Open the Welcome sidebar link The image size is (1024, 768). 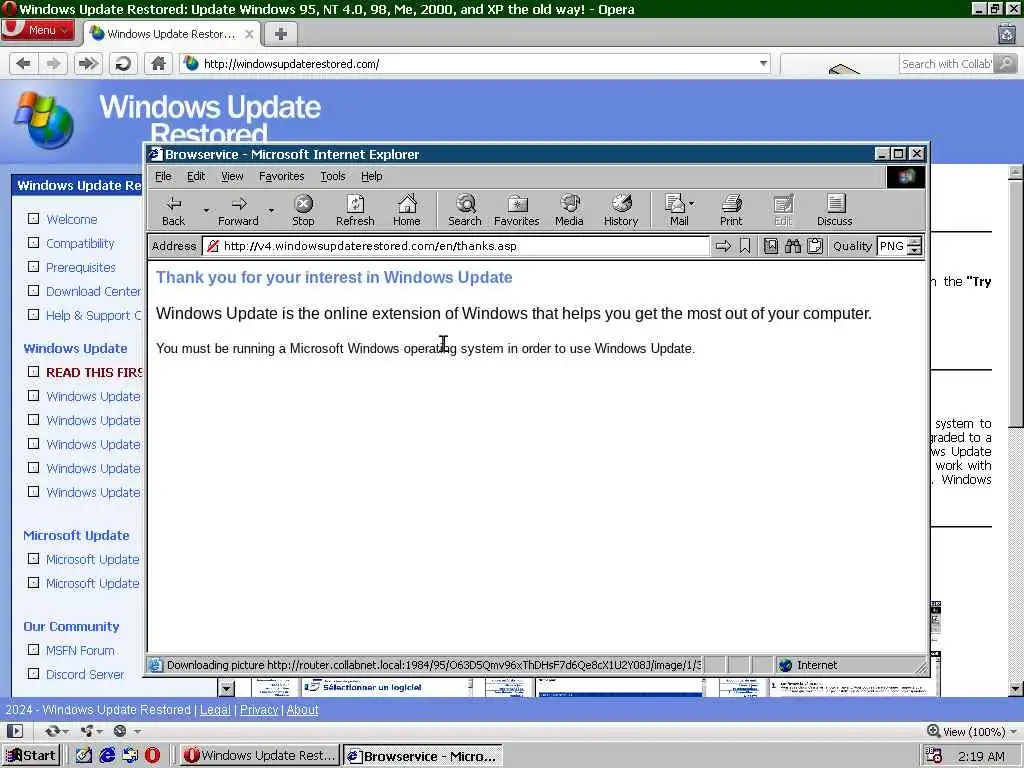pos(72,219)
